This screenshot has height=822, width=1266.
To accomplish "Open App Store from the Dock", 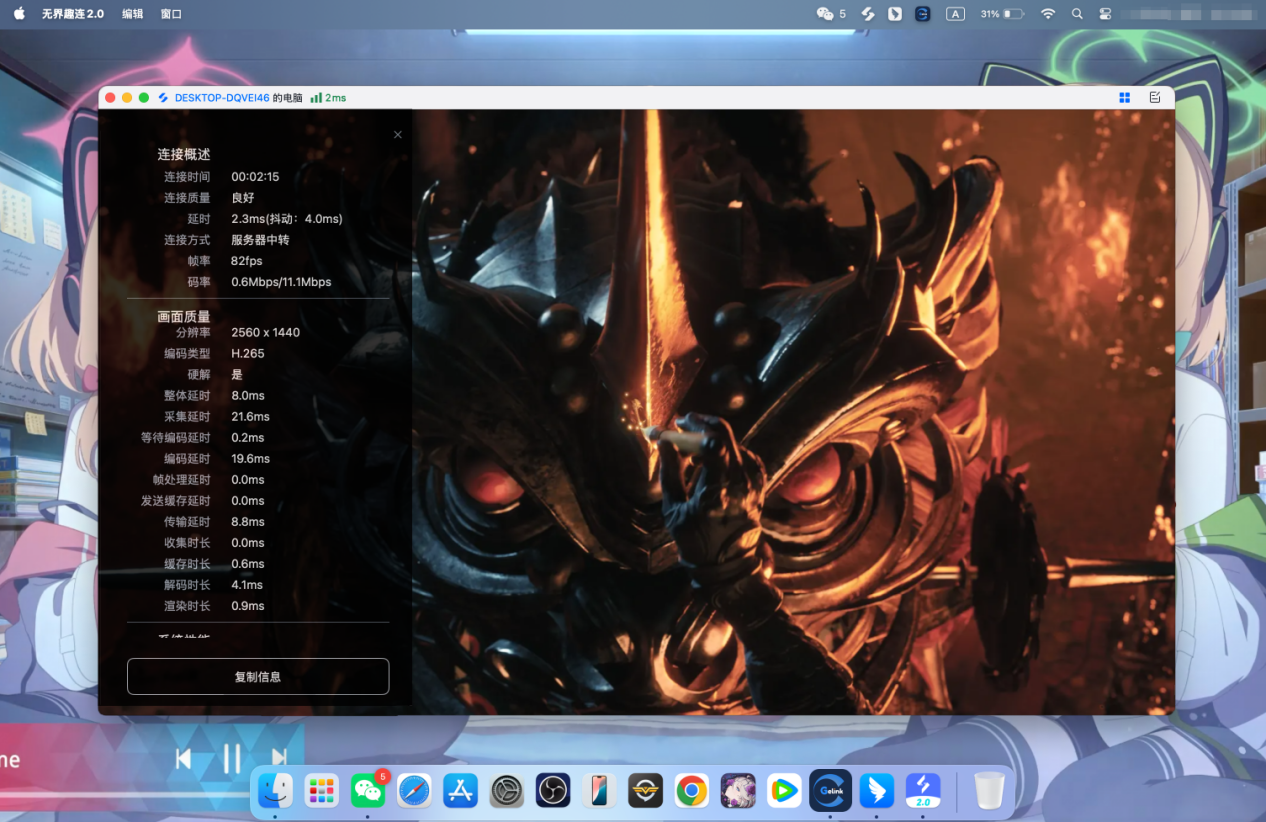I will point(460,791).
